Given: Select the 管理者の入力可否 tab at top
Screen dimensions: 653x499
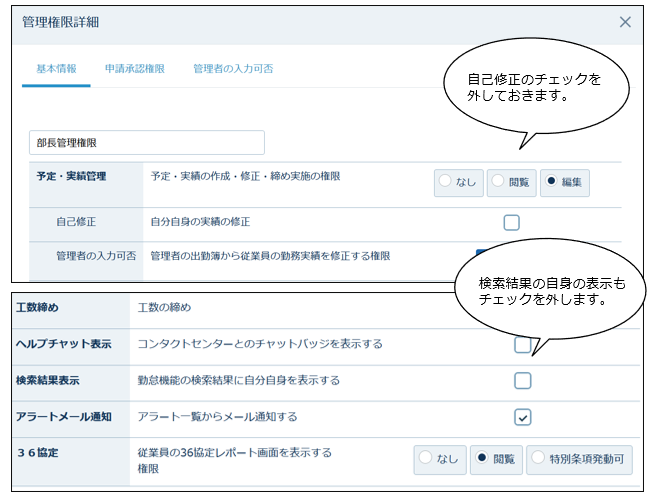Looking at the screenshot, I should click(233, 69).
